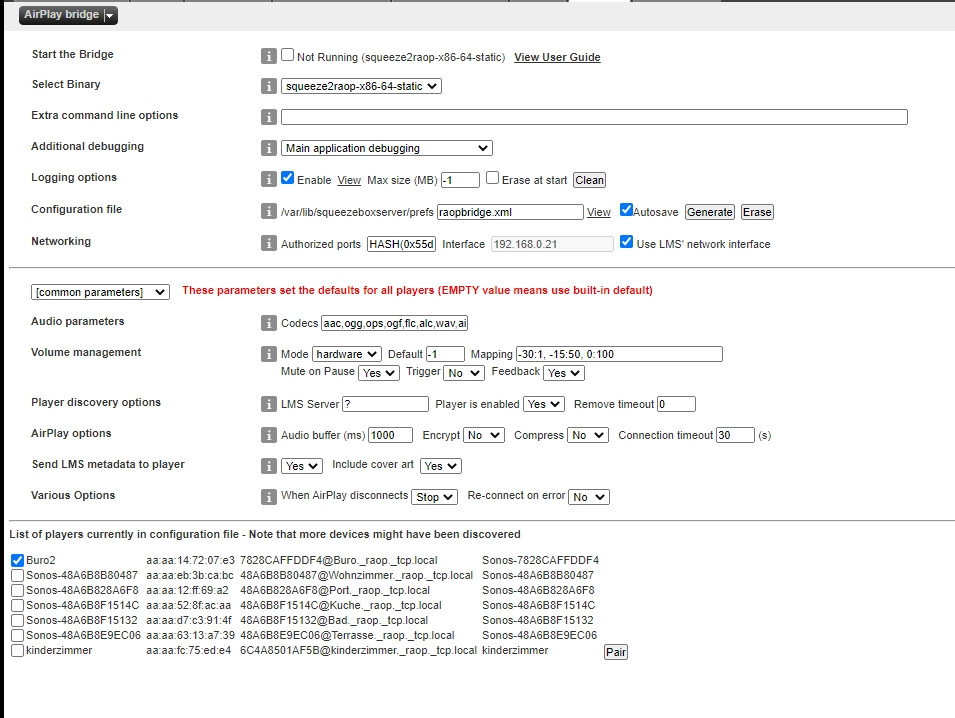Check the Sonos-48A6B8F1514C player

(x=18, y=605)
